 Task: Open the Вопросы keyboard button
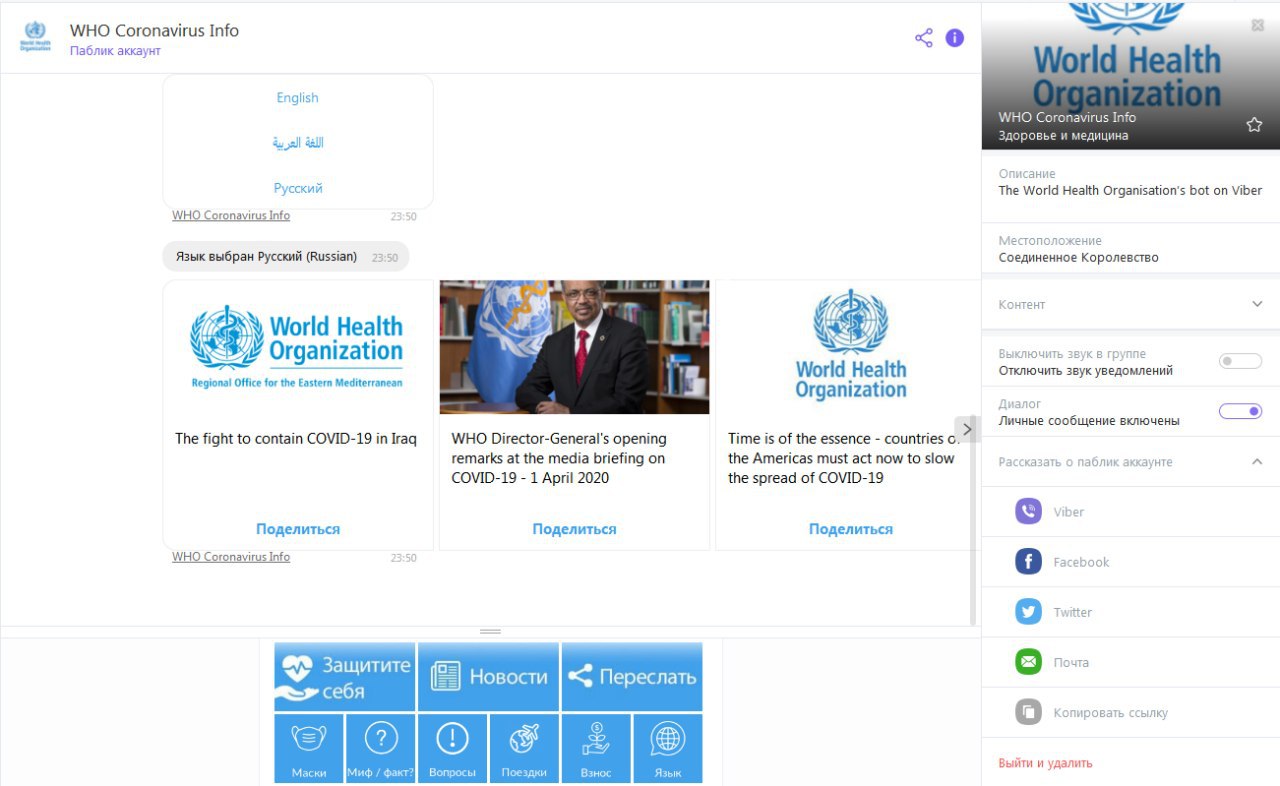pyautogui.click(x=453, y=748)
